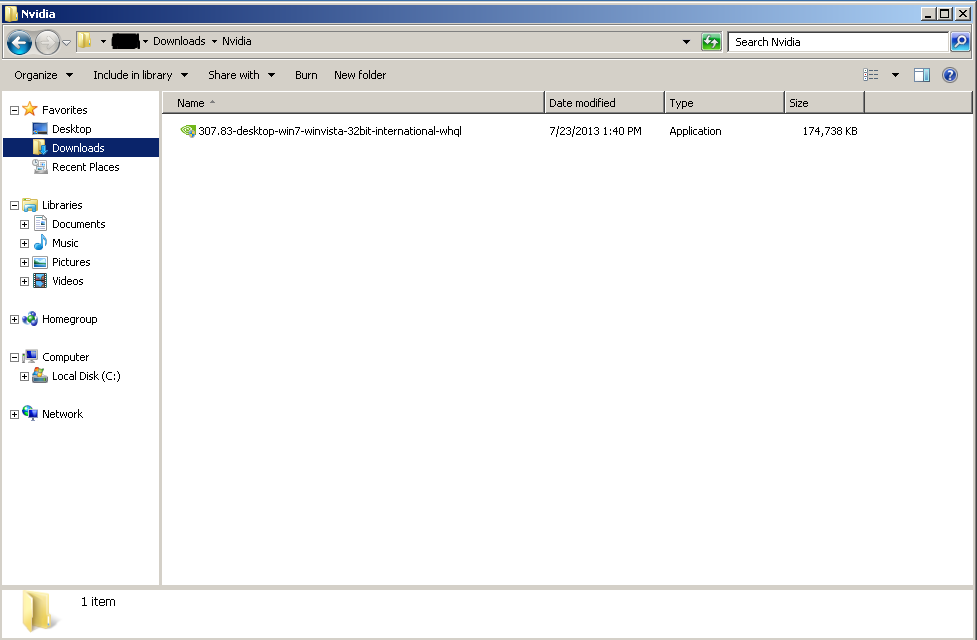
Task: Open the Share with menu
Action: tap(242, 75)
